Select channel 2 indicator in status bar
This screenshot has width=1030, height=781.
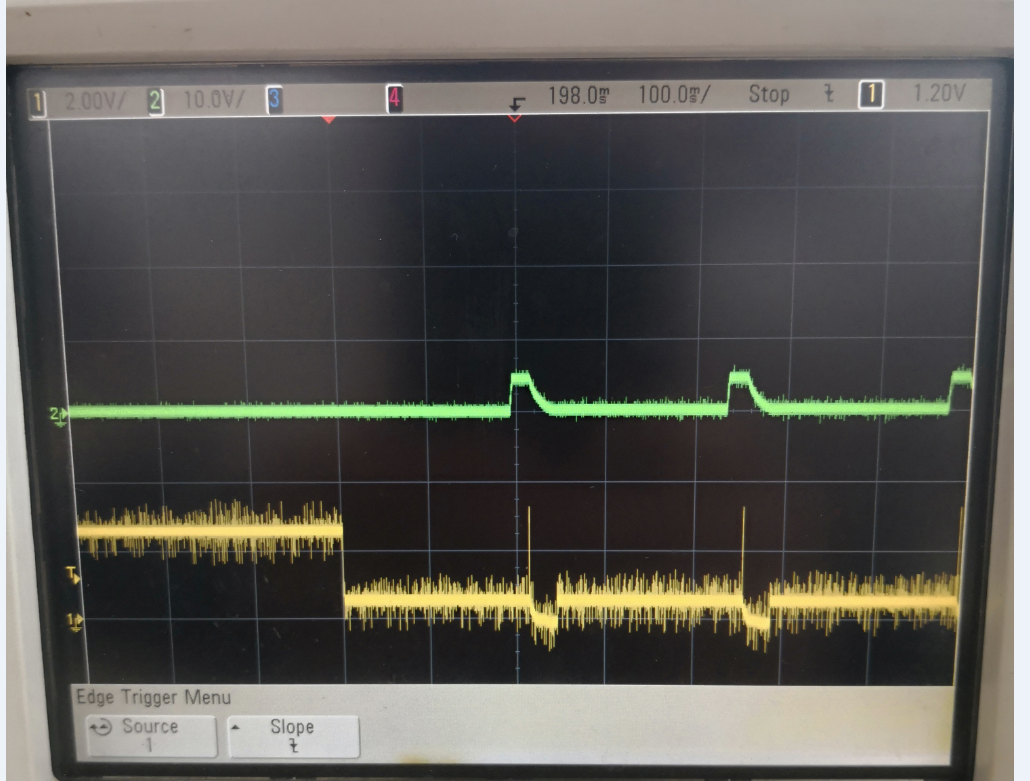click(x=156, y=101)
